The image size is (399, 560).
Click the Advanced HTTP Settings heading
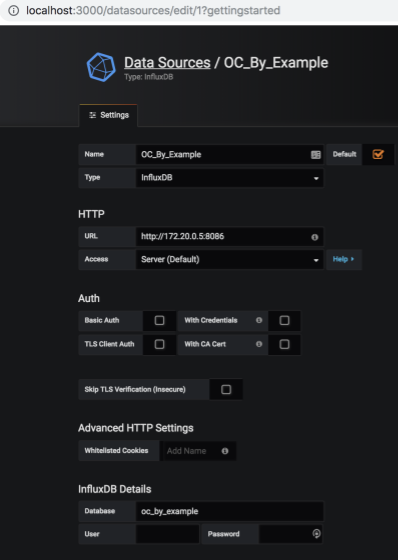click(x=136, y=428)
